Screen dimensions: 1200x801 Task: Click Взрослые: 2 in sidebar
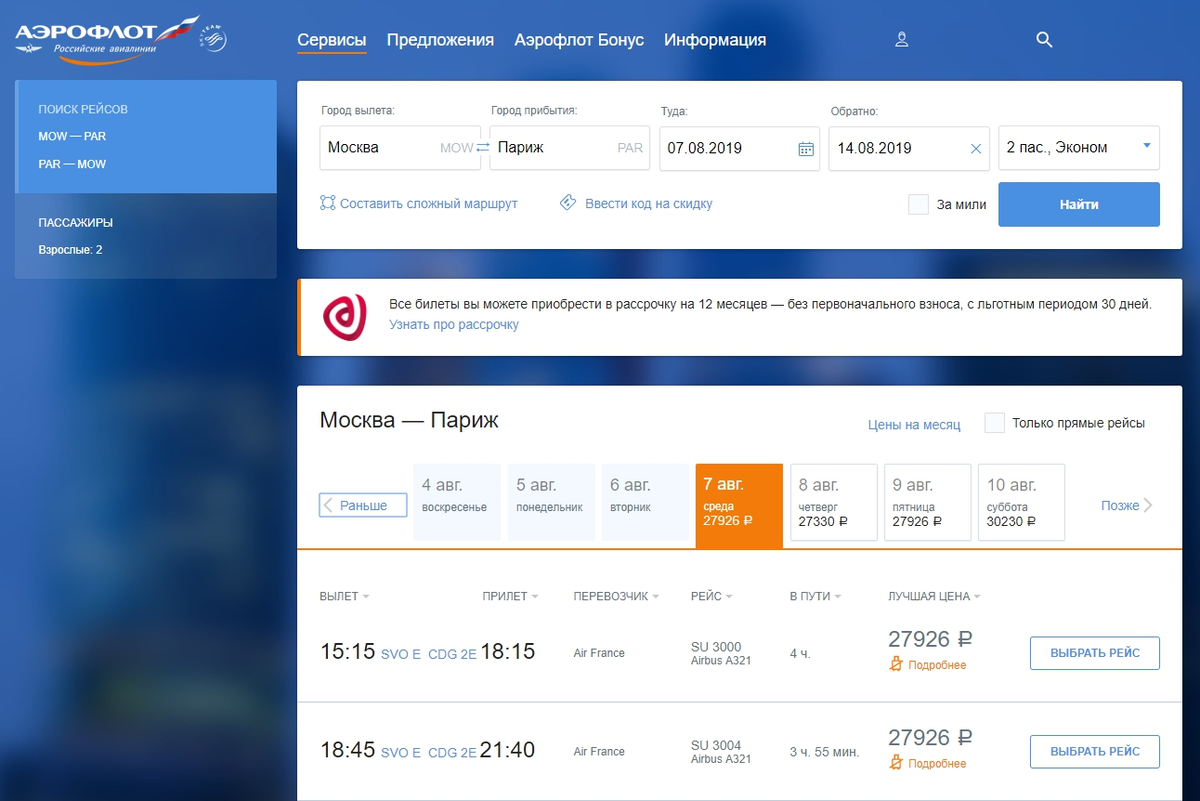coord(70,250)
